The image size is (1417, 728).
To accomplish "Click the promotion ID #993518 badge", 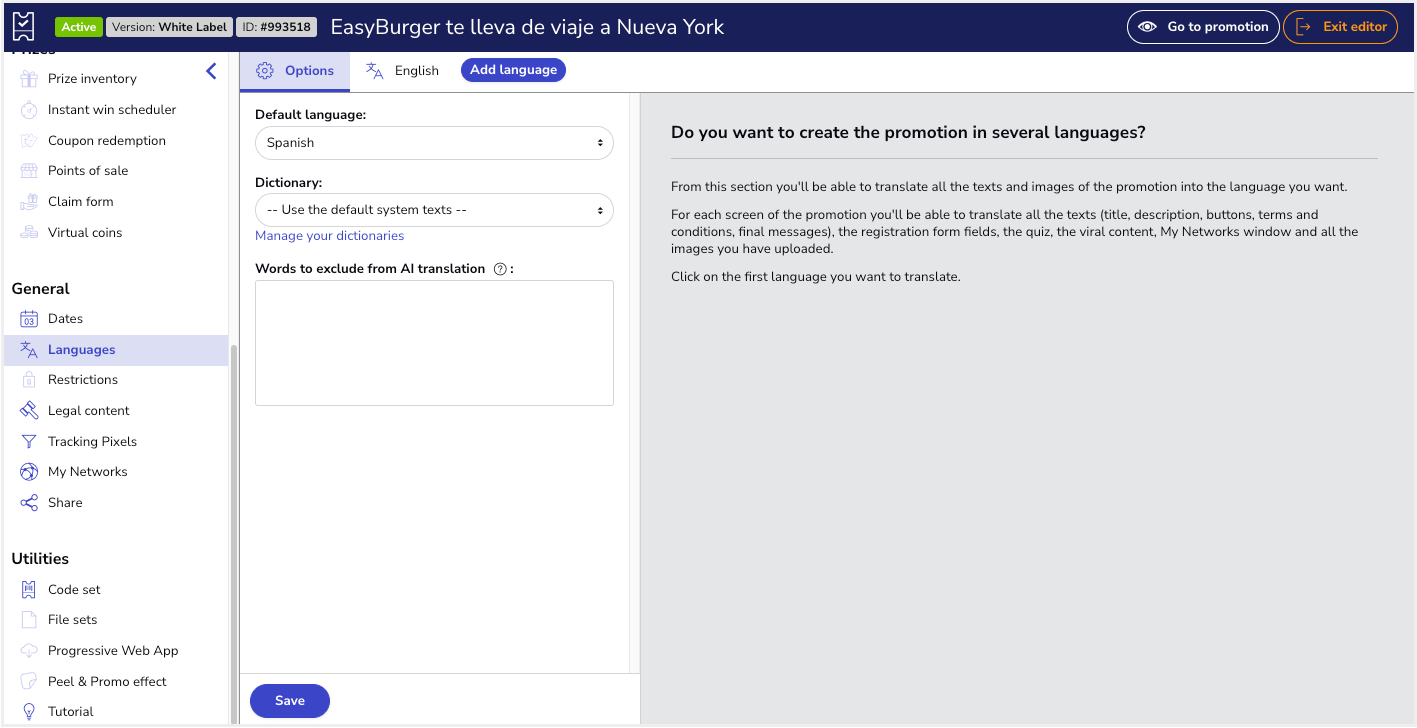I will pyautogui.click(x=277, y=27).
